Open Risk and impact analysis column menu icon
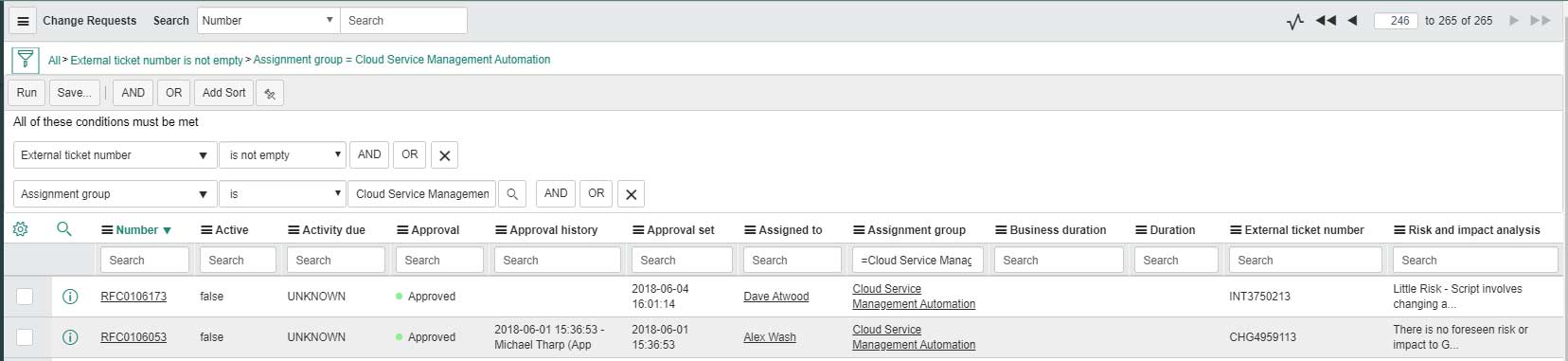This screenshot has width=1568, height=361. 1399,230
